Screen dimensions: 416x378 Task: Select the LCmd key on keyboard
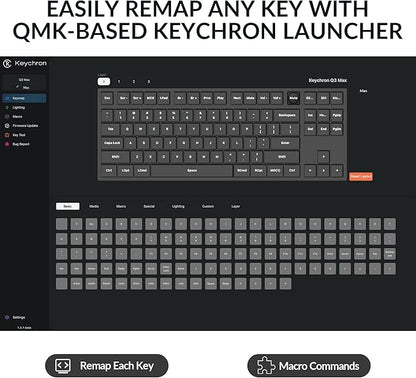coord(142,170)
